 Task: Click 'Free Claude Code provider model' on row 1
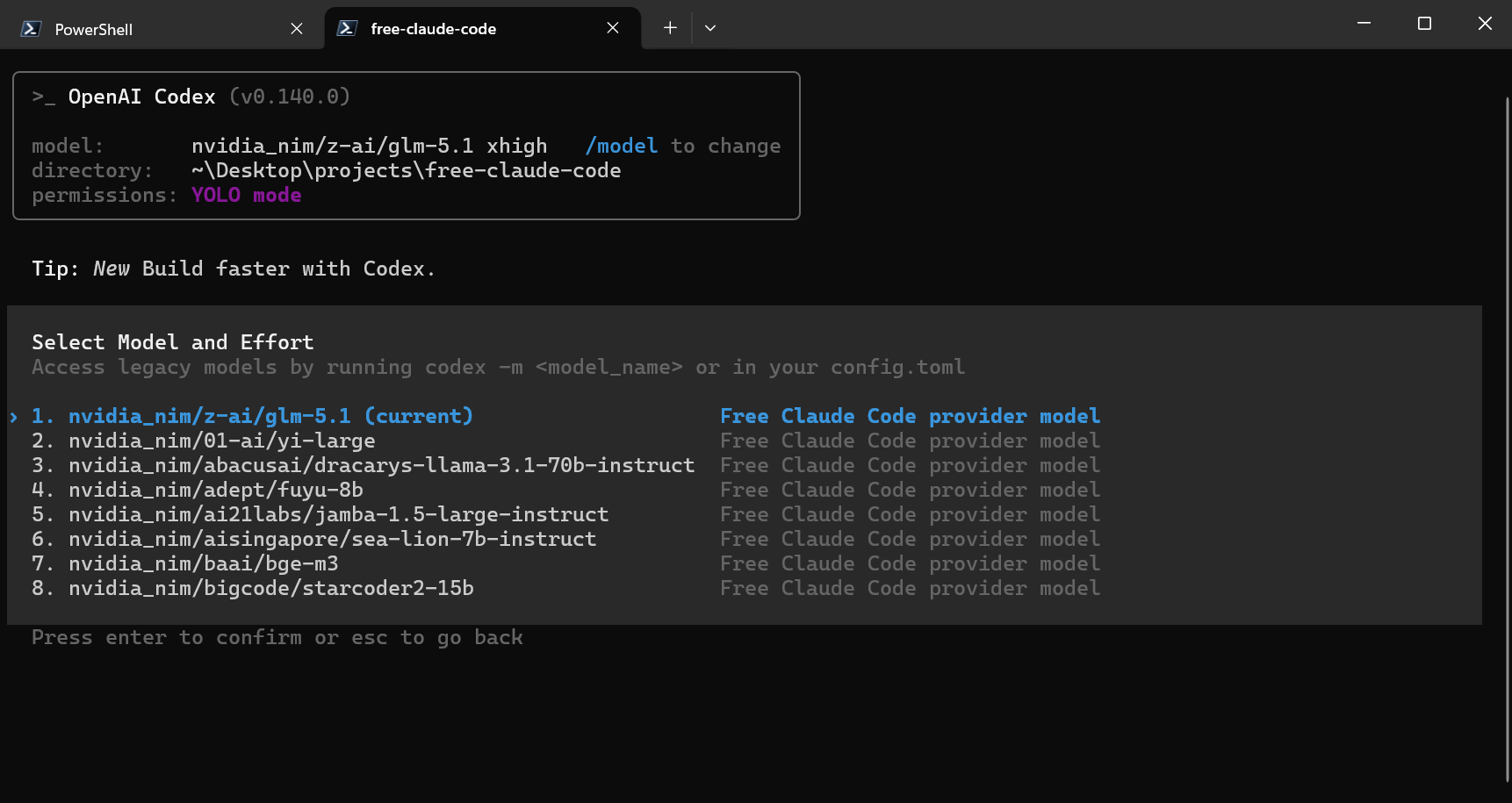[x=911, y=416]
